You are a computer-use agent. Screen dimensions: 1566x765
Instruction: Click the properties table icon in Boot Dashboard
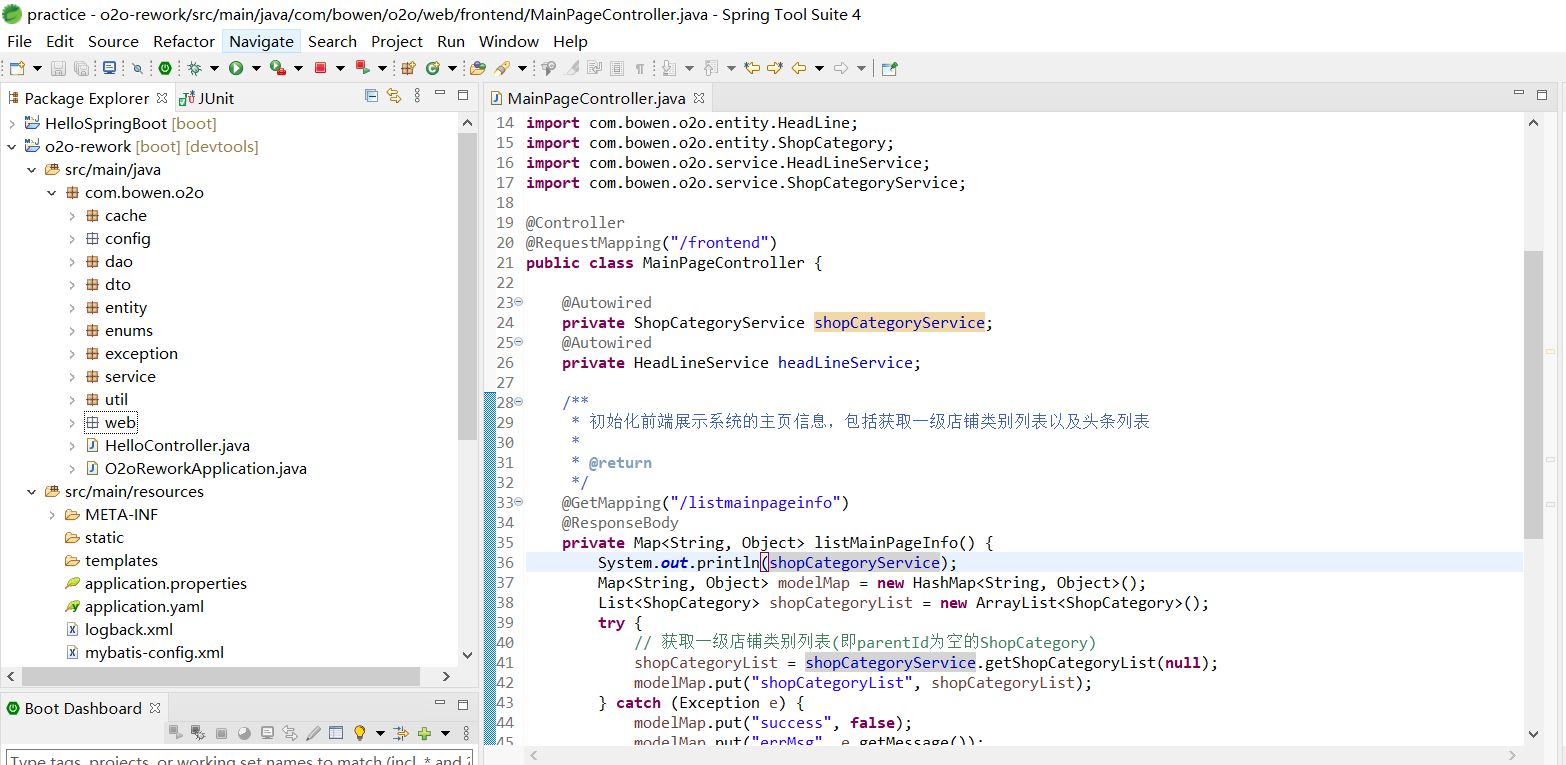336,733
